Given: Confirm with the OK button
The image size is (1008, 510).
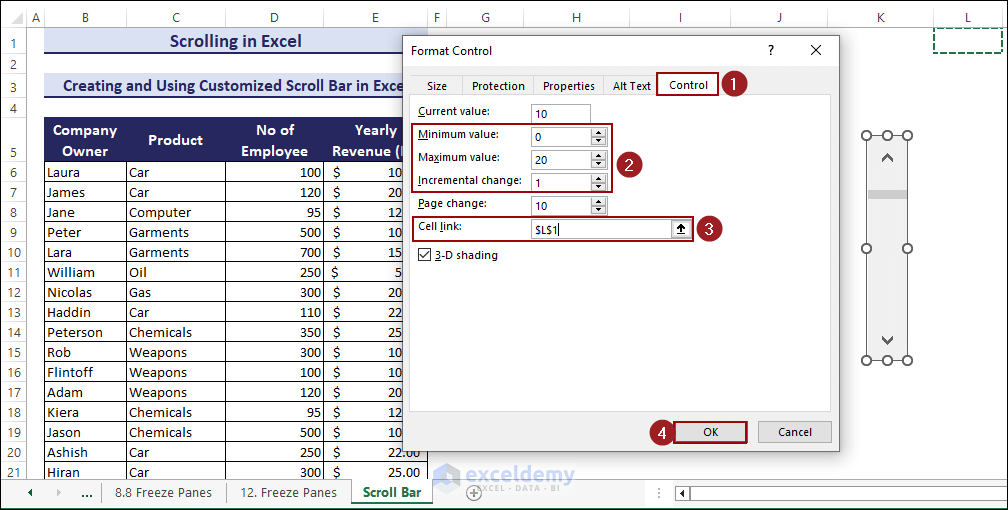Looking at the screenshot, I should (710, 432).
